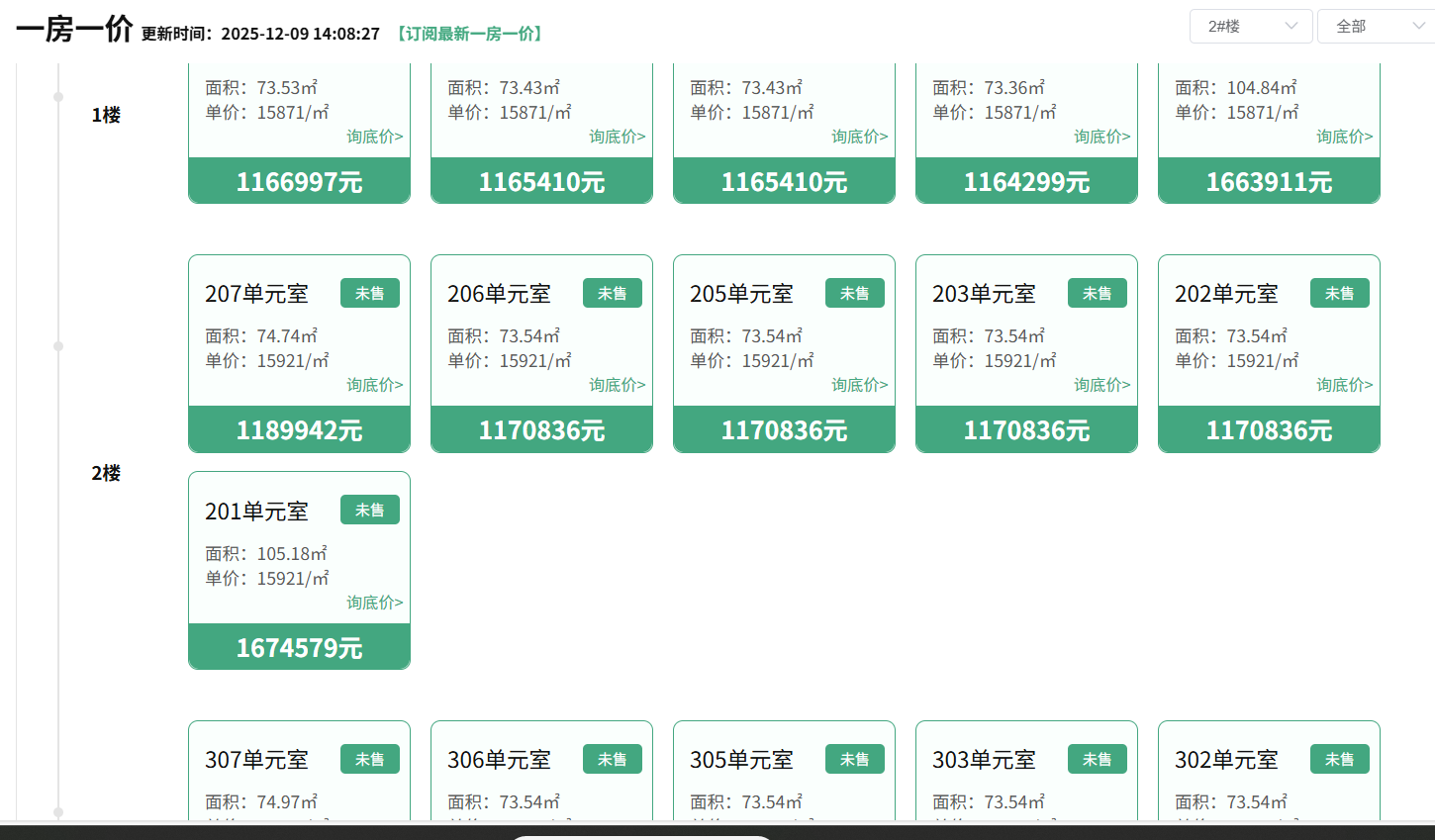The height and width of the screenshot is (840, 1435).
Task: Open the 203单元室 unit card title
Action: click(x=984, y=294)
